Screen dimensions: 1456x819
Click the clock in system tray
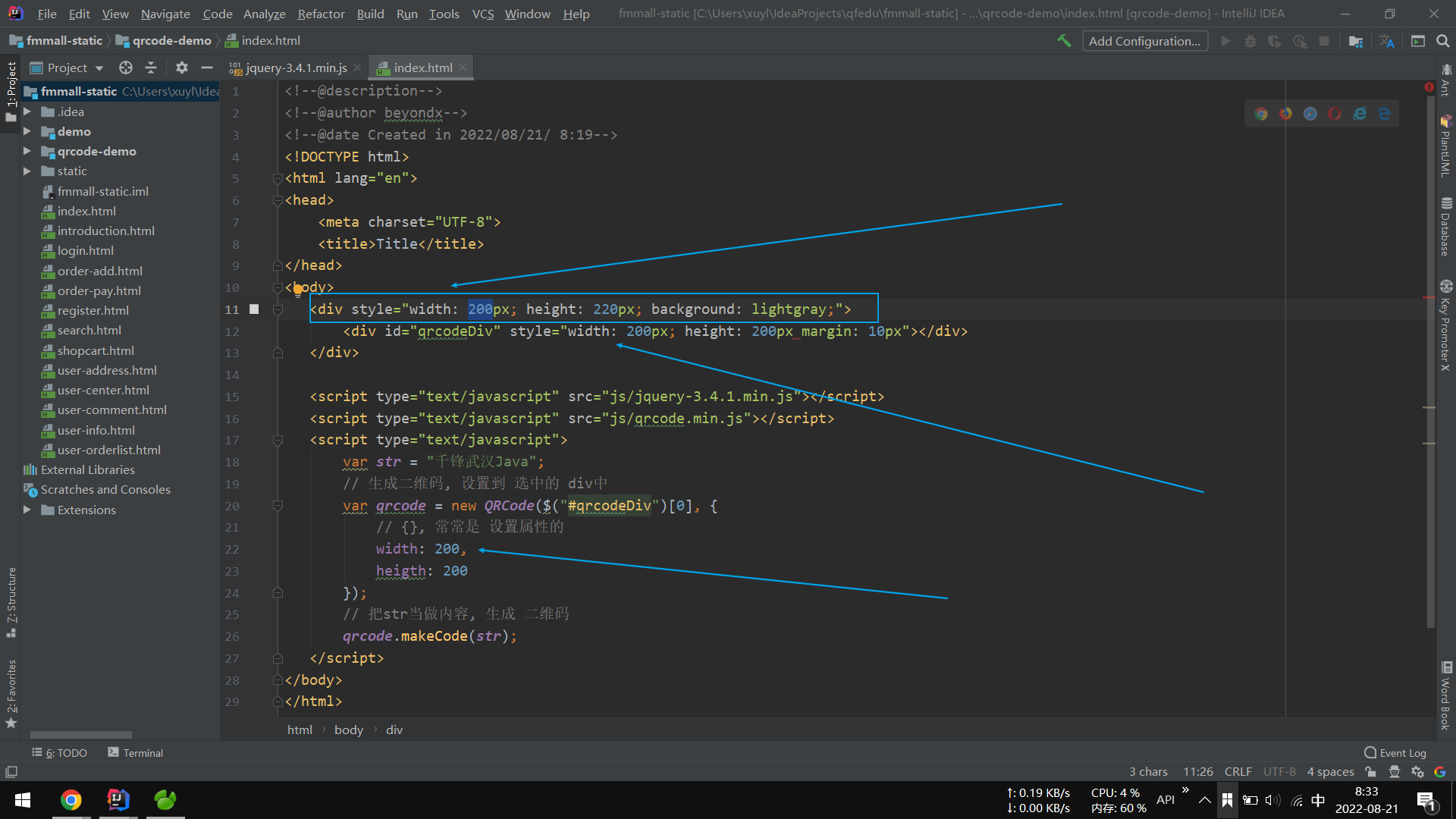1367,800
